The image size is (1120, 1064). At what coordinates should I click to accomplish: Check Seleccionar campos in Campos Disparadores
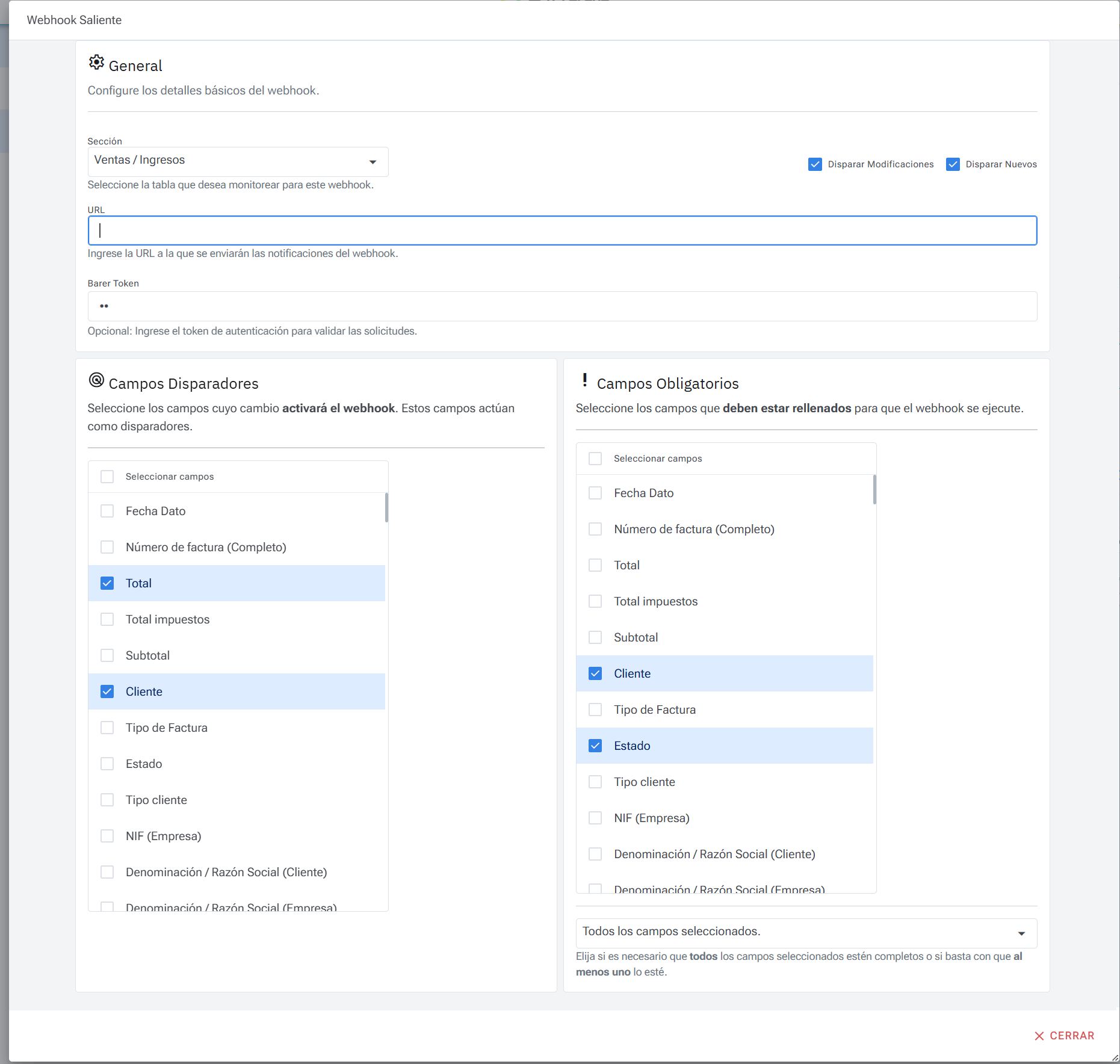pos(107,476)
